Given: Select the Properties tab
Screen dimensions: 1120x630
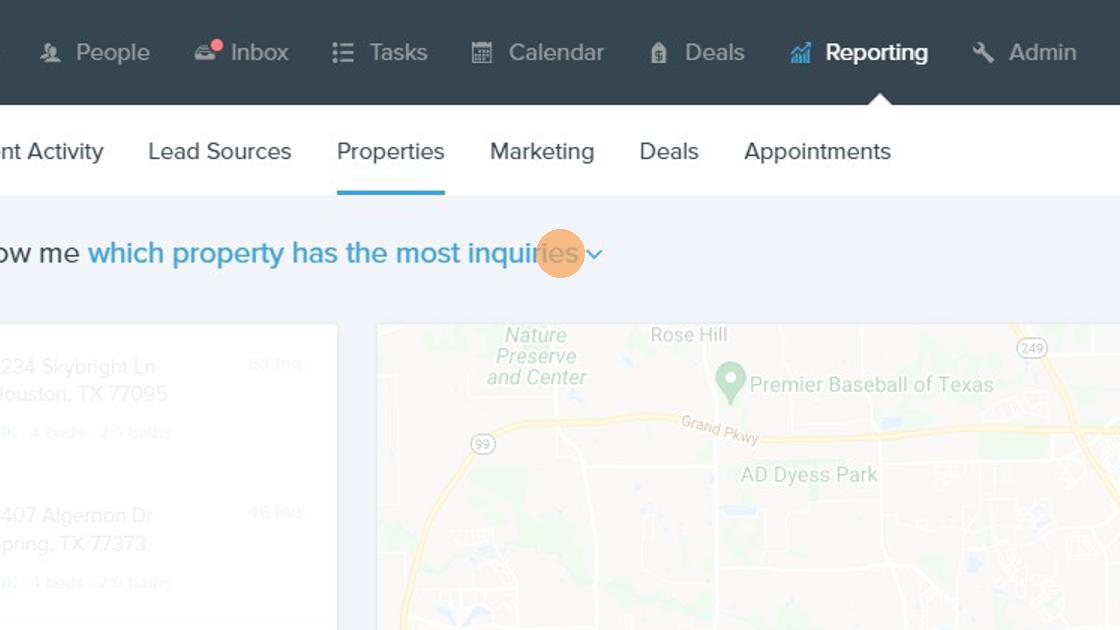Looking at the screenshot, I should point(390,152).
